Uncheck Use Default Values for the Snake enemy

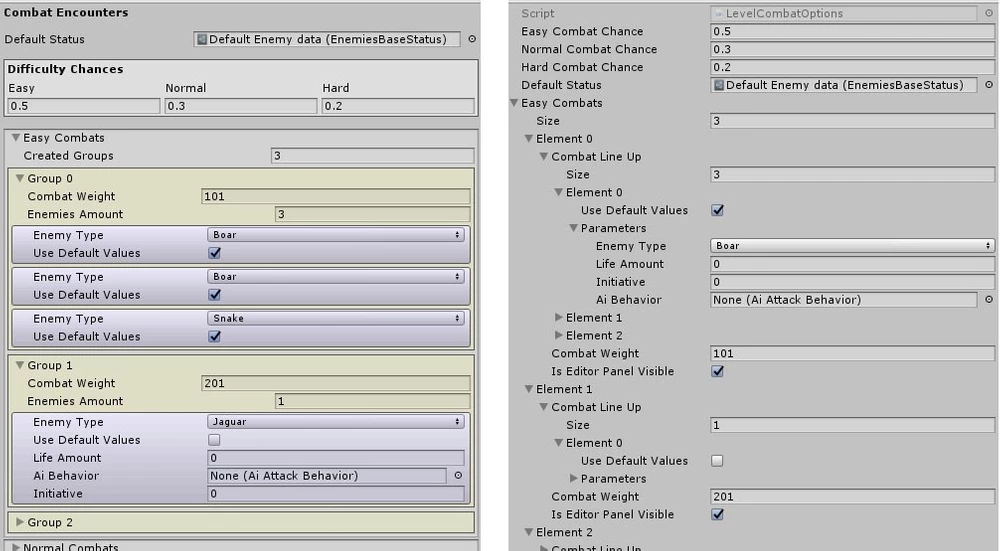(x=214, y=337)
